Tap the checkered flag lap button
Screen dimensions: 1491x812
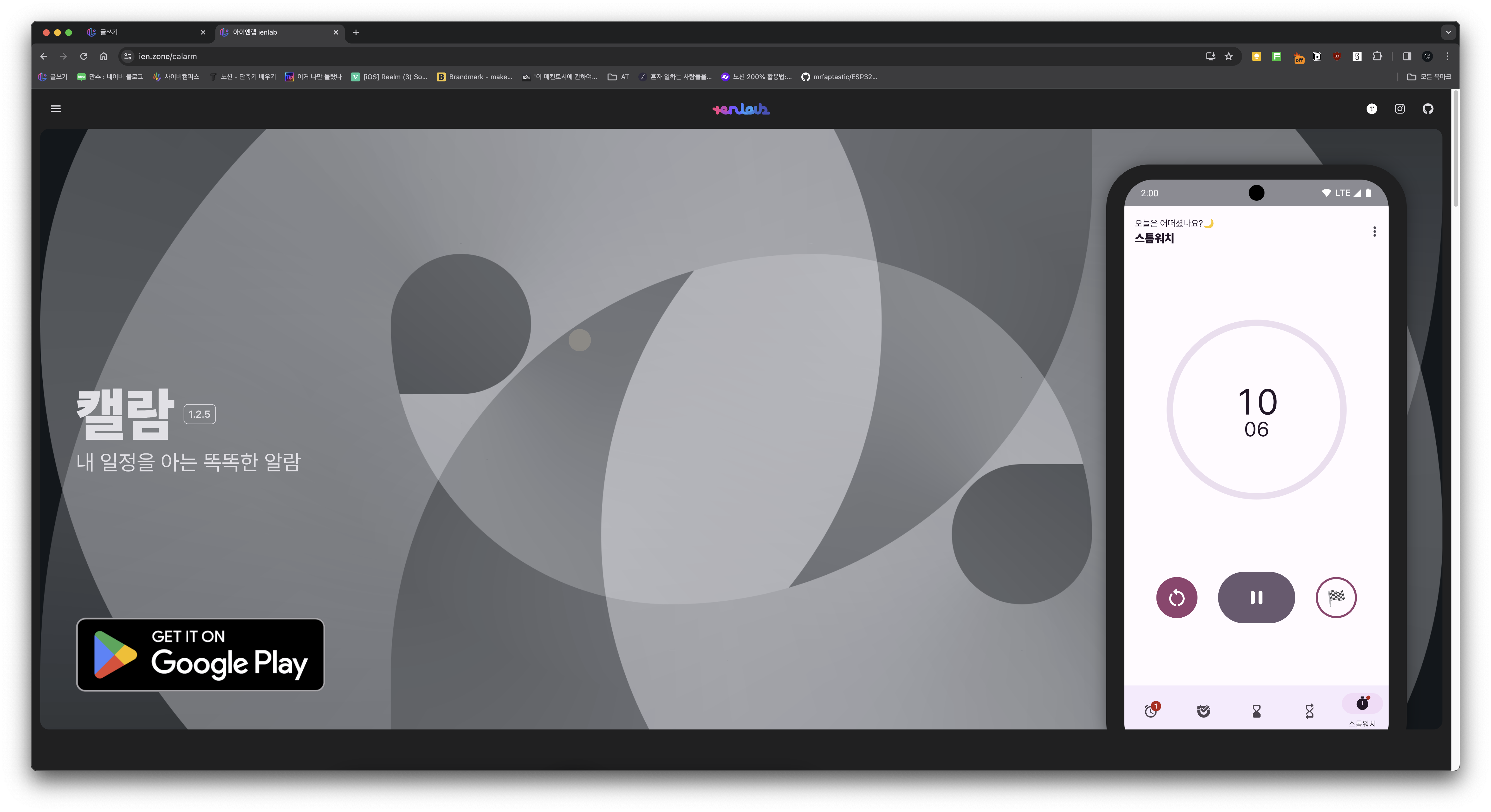(x=1336, y=598)
